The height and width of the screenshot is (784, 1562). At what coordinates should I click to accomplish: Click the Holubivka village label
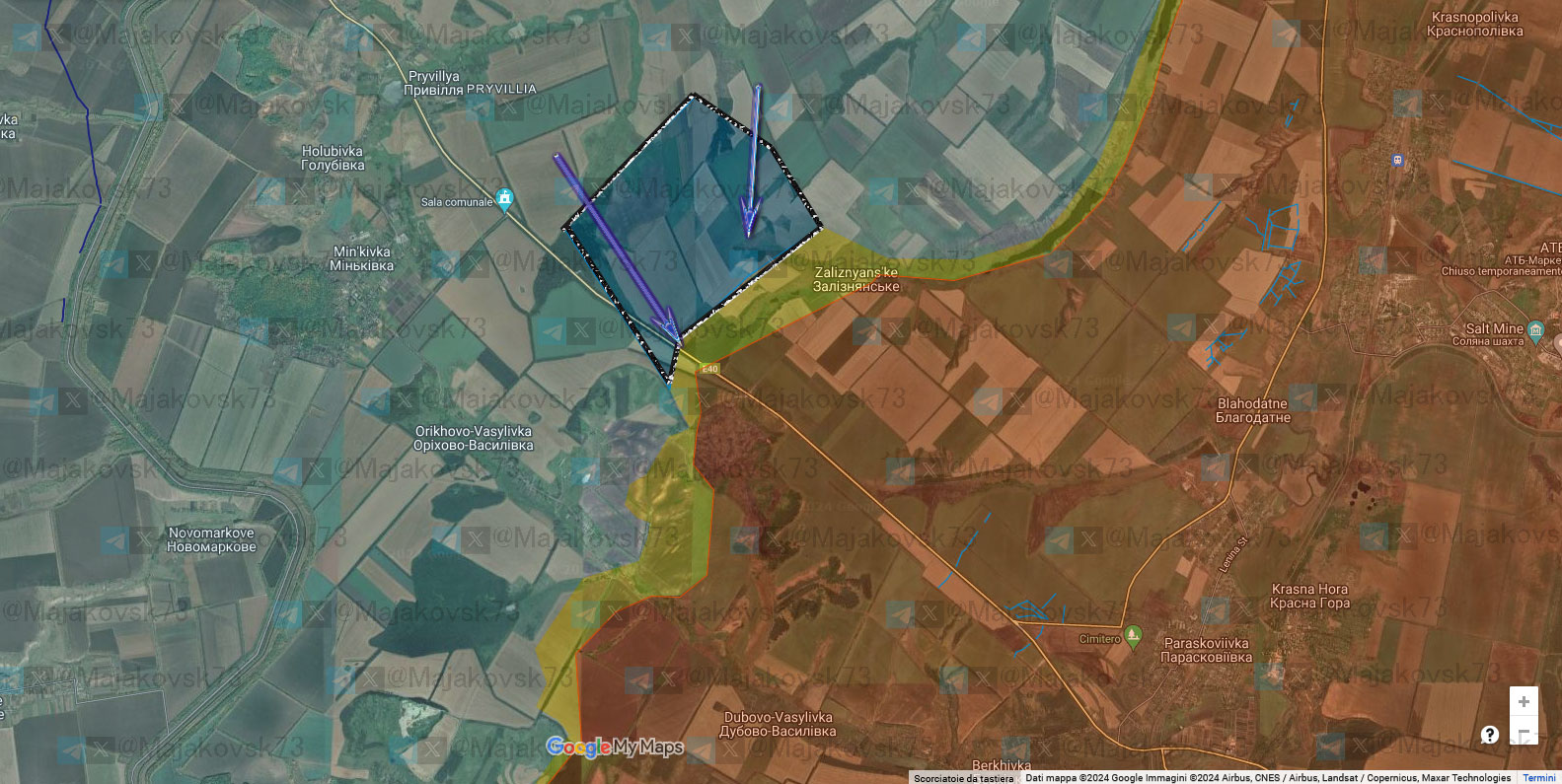tap(333, 158)
